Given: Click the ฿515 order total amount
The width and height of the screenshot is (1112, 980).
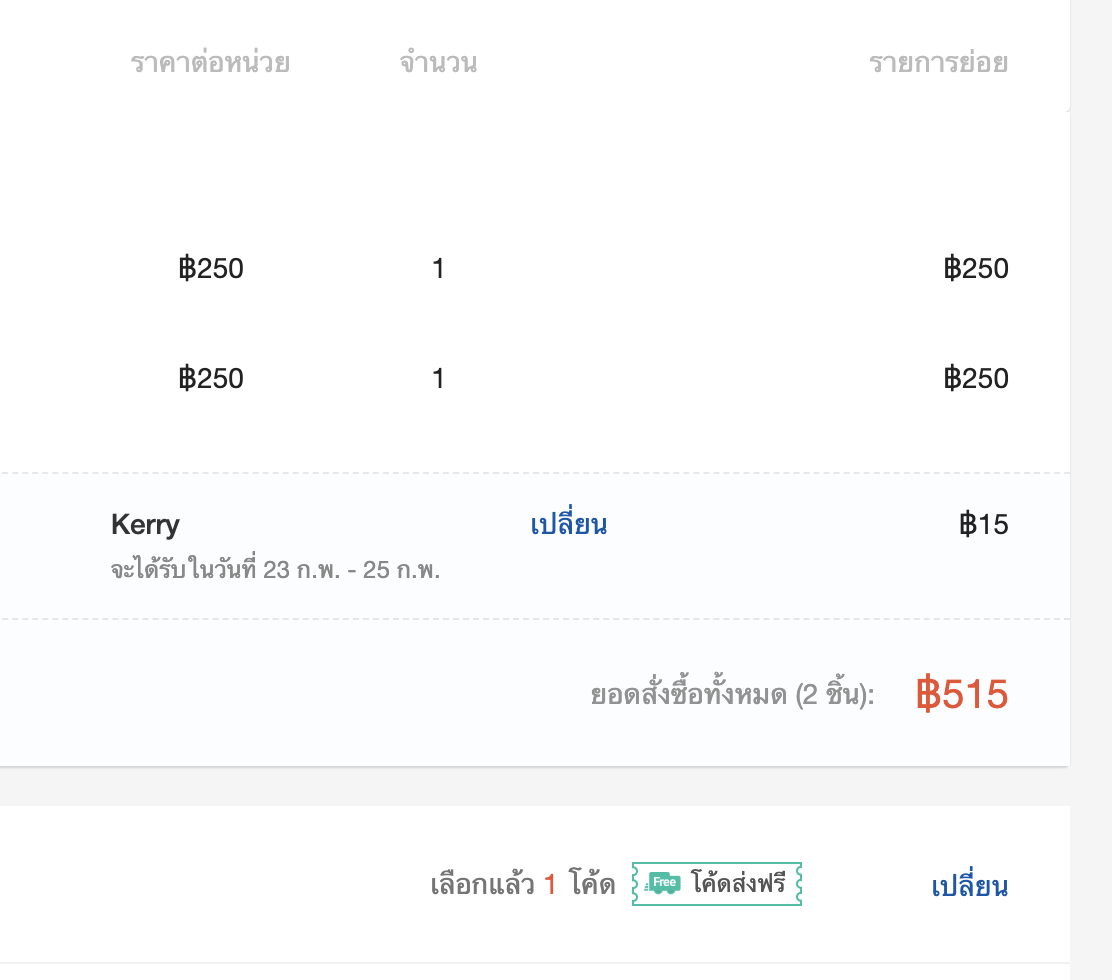Looking at the screenshot, I should tap(962, 694).
